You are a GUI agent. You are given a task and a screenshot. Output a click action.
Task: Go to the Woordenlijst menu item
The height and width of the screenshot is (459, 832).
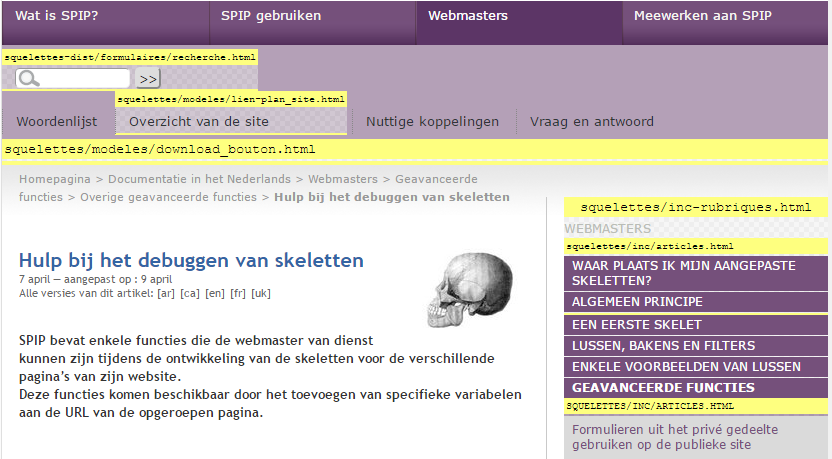coord(57,122)
